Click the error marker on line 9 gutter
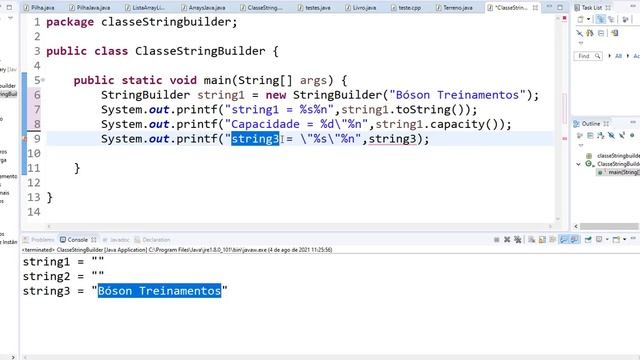640x360 pixels. [x=24, y=139]
